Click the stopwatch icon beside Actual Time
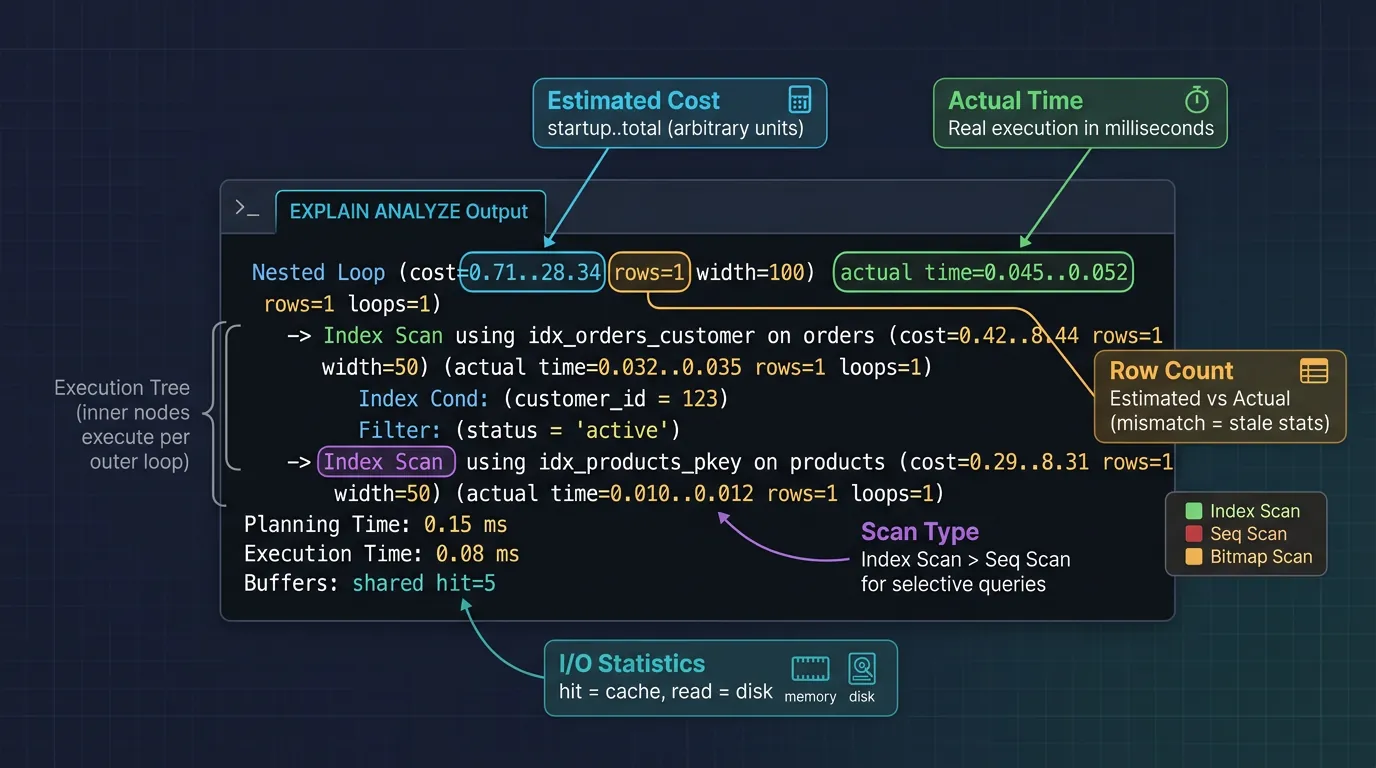 tap(1197, 99)
